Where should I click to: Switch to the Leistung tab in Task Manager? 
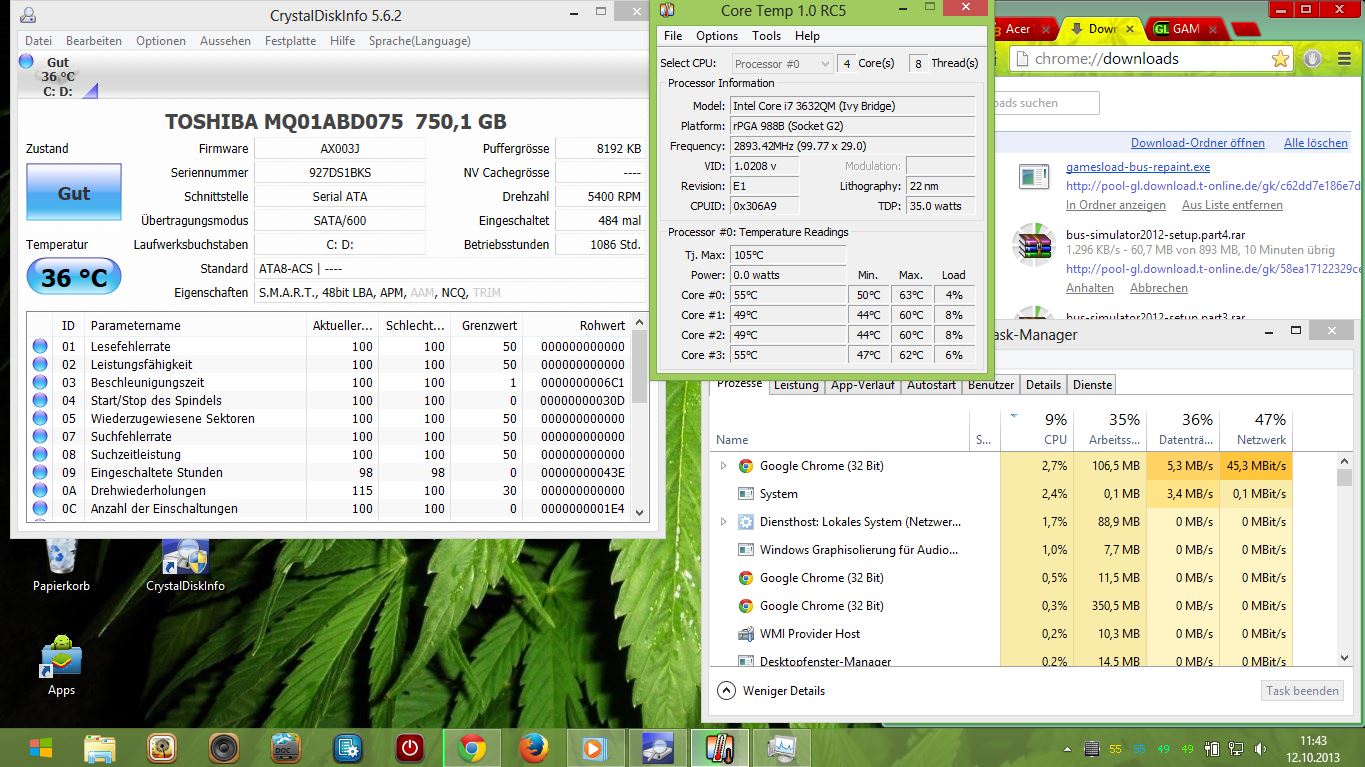tap(796, 385)
